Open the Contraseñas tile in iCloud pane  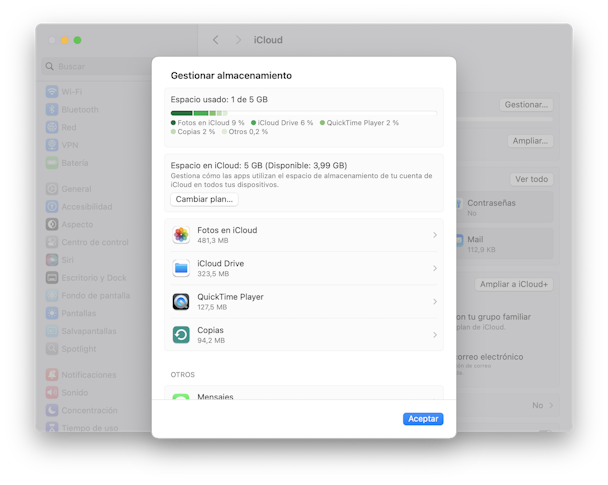click(504, 207)
